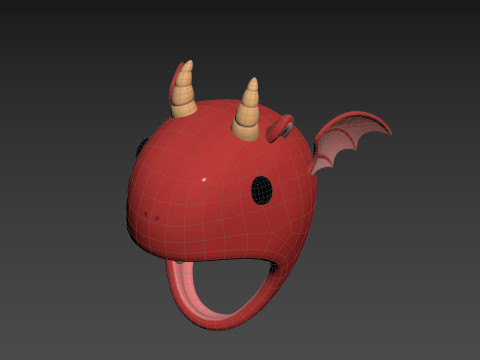Select the front beige horn
The height and width of the screenshot is (360, 480).
pyautogui.click(x=247, y=110)
